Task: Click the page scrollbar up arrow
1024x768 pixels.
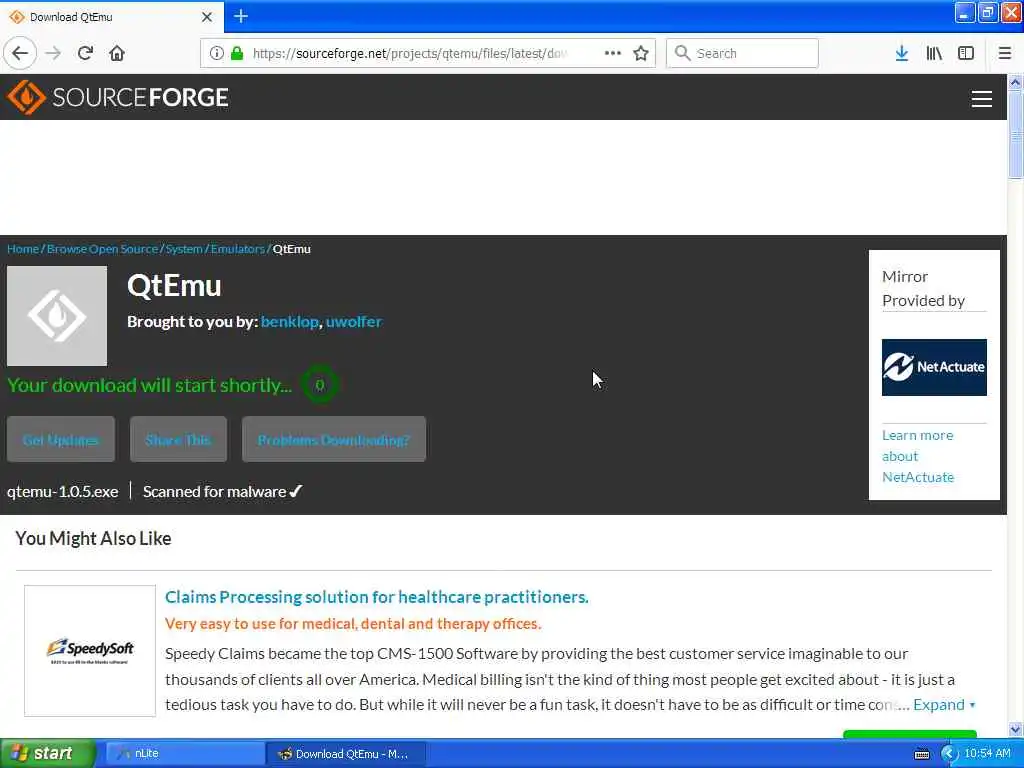Action: pyautogui.click(x=1015, y=82)
